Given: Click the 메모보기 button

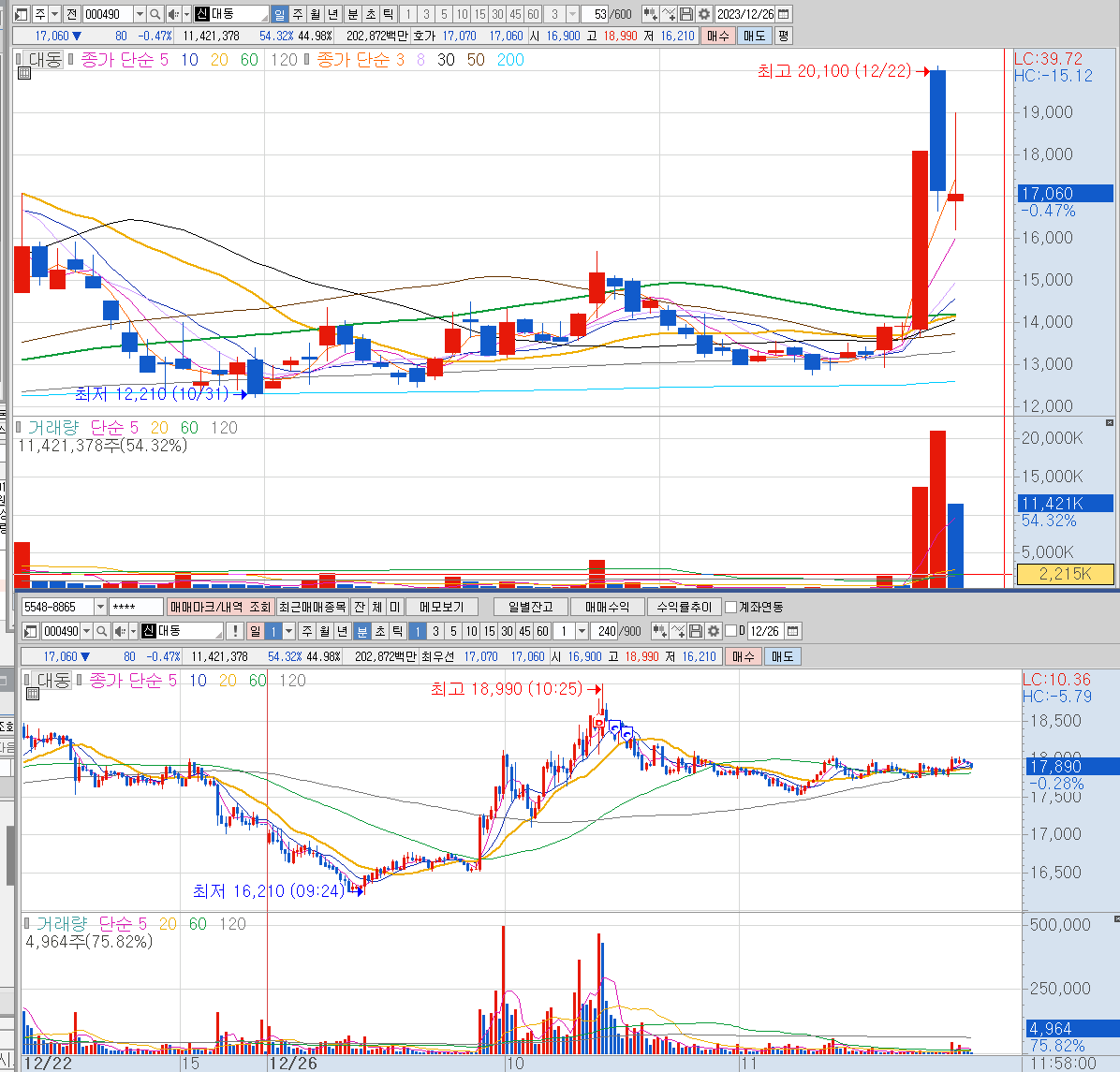Looking at the screenshot, I should click(442, 607).
